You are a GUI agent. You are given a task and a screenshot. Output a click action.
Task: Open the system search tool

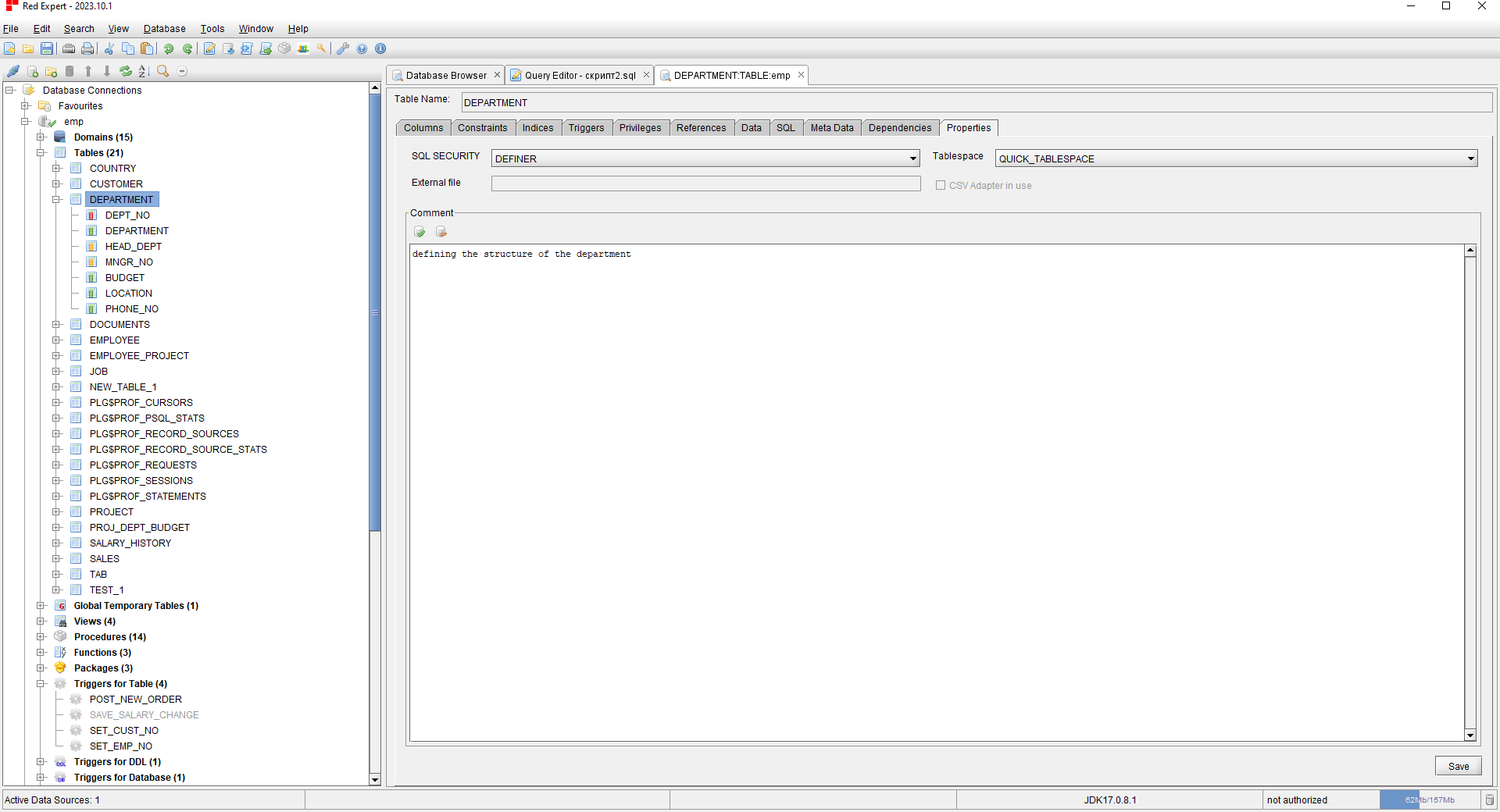click(321, 48)
